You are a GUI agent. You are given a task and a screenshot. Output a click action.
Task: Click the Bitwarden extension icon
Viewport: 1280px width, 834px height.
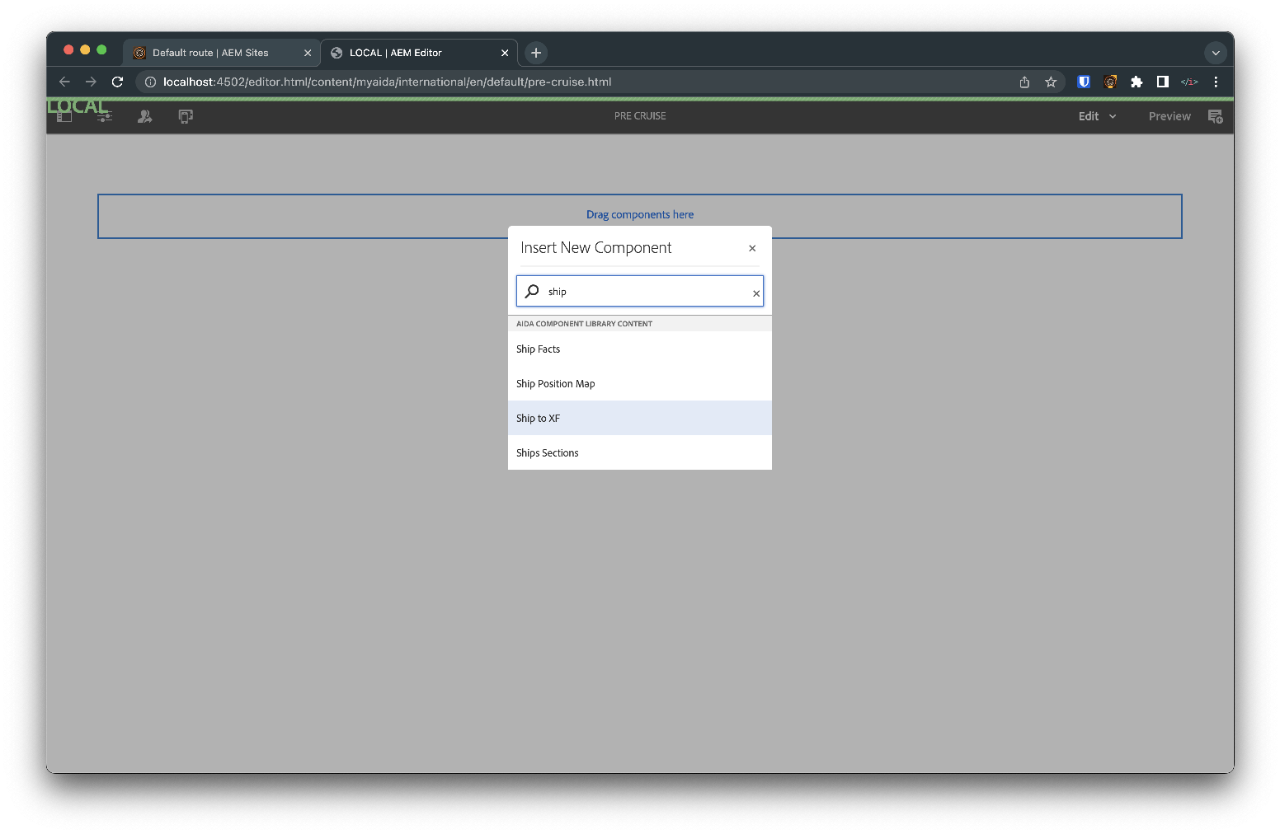point(1083,82)
